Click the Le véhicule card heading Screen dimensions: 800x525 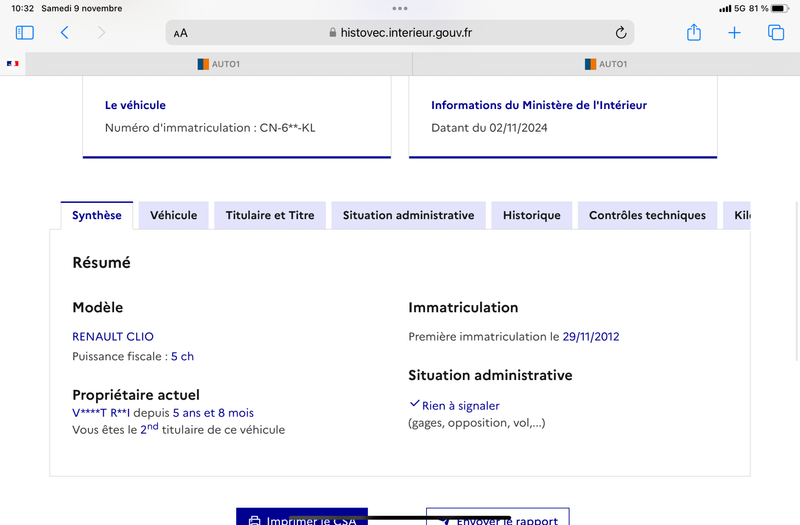135,105
